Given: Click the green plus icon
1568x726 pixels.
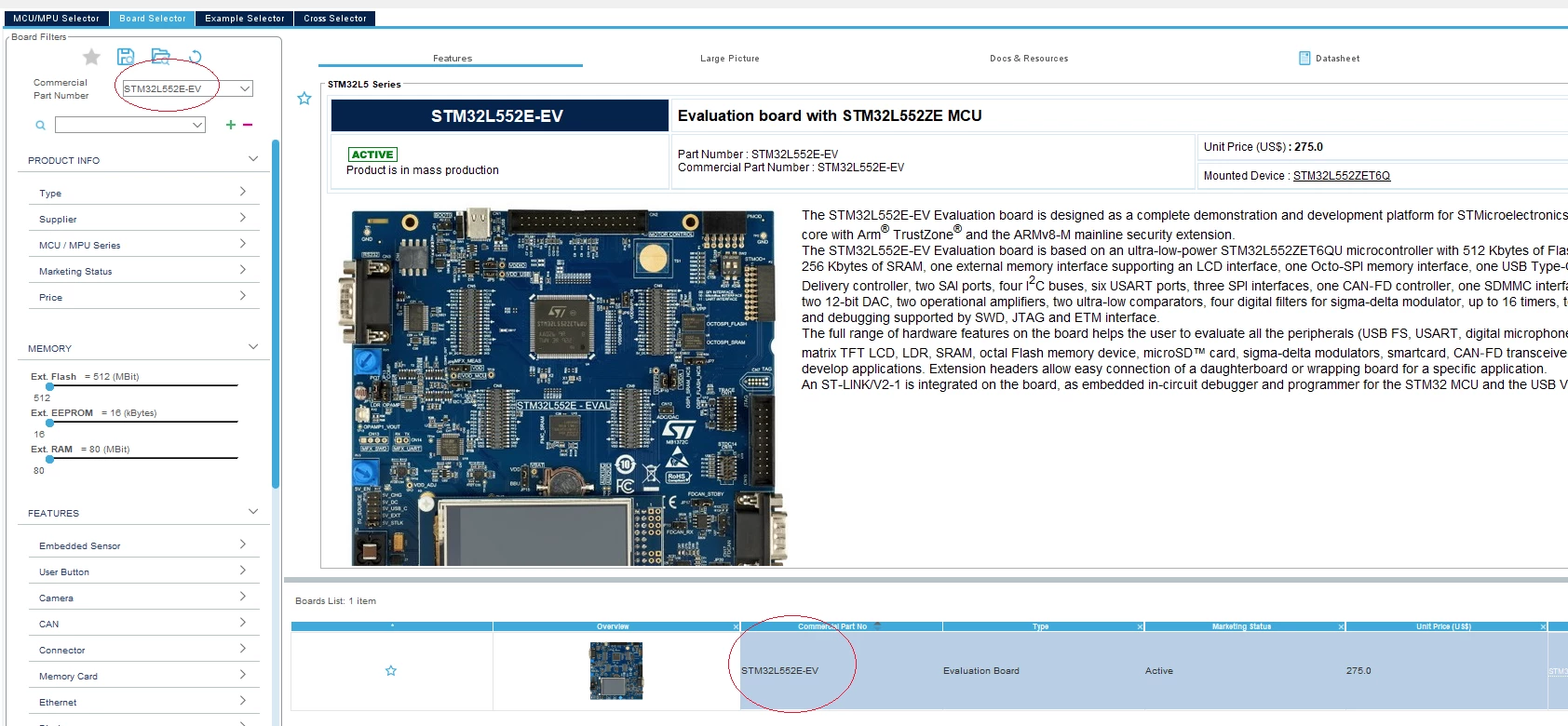Looking at the screenshot, I should 231,125.
